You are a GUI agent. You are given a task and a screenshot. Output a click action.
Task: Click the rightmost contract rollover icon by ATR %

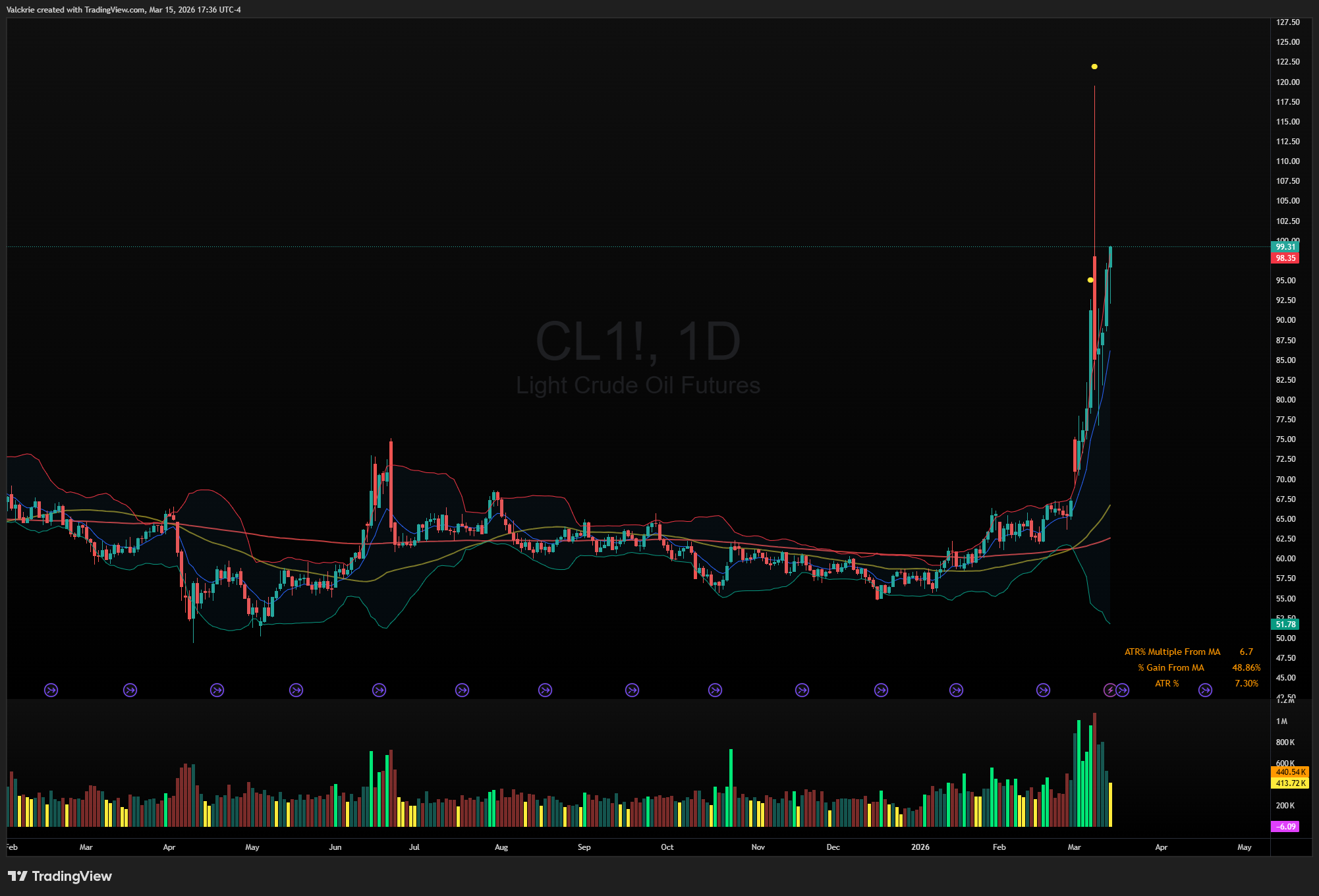tap(1205, 690)
